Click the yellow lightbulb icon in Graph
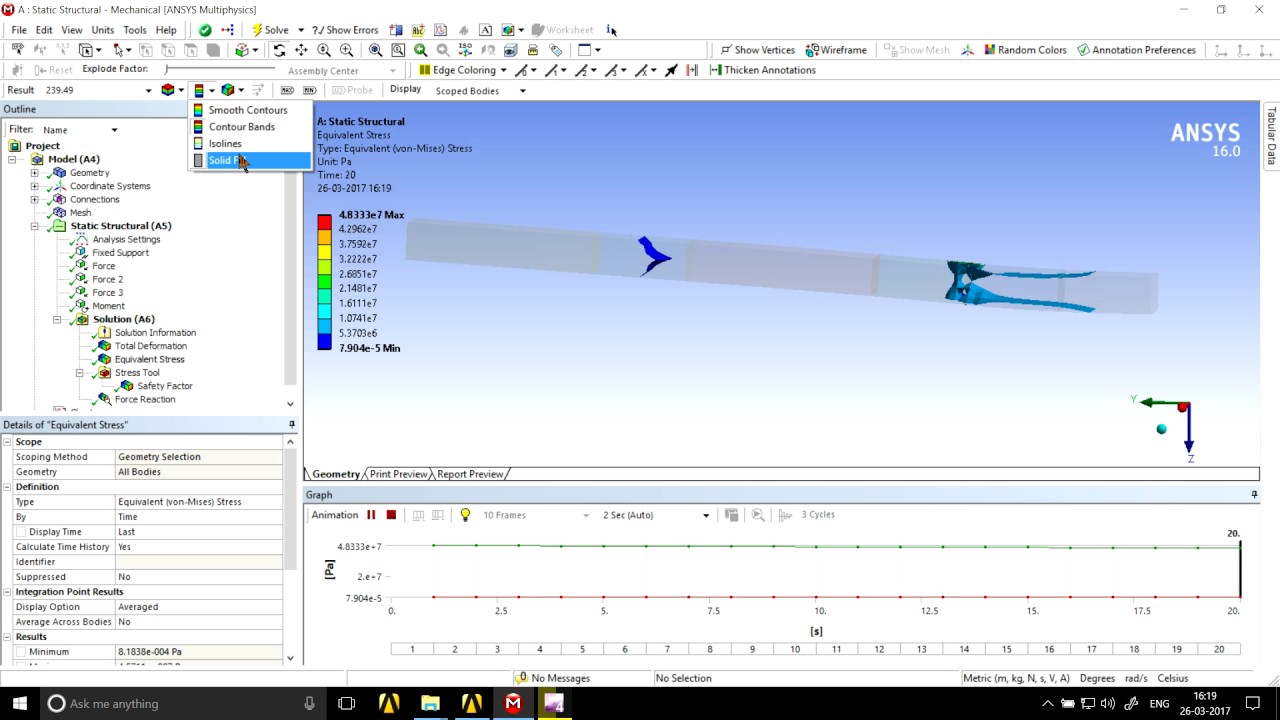Screen dimensions: 1280x720 coord(465,515)
